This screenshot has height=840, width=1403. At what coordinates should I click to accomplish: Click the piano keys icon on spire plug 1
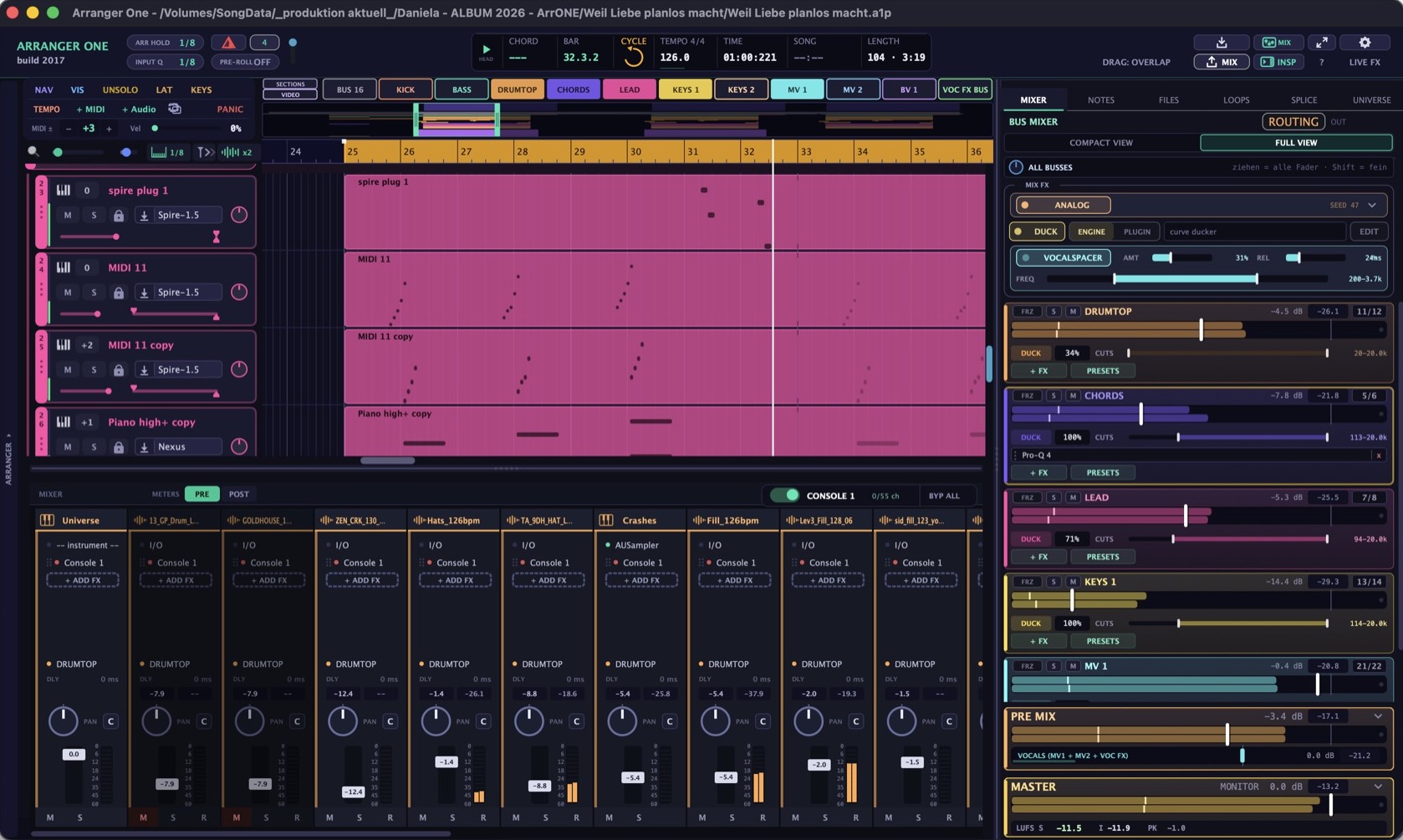click(64, 191)
